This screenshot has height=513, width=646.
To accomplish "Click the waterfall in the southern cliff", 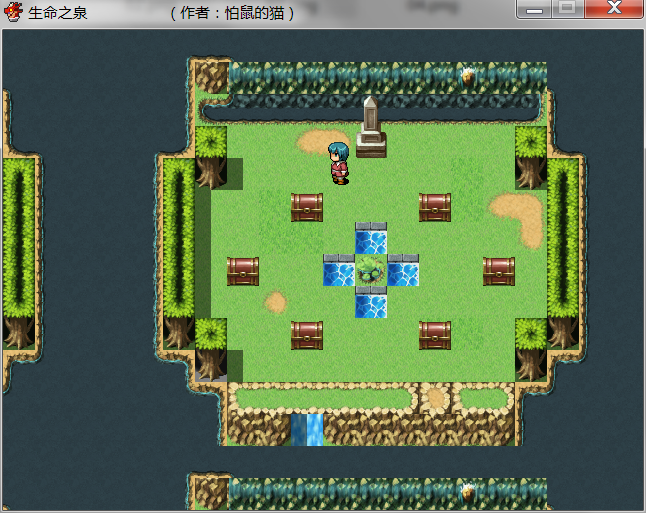I will click(x=307, y=430).
